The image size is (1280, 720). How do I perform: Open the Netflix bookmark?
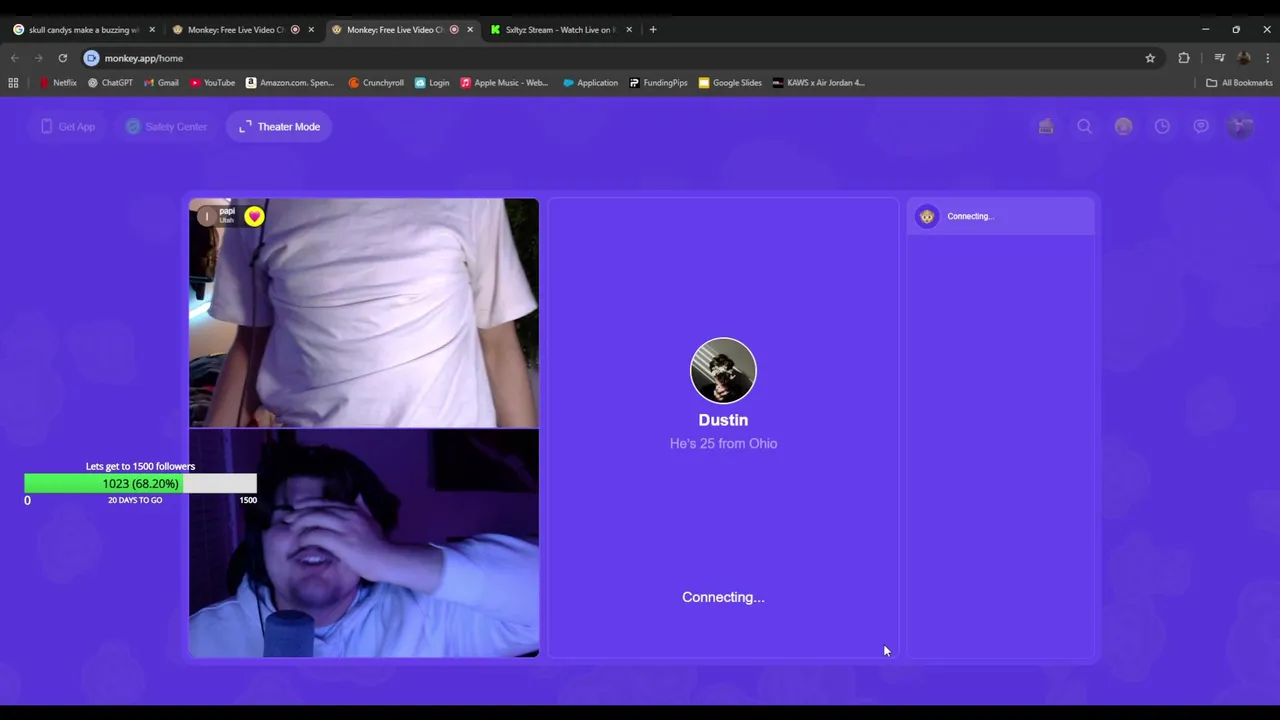point(58,83)
